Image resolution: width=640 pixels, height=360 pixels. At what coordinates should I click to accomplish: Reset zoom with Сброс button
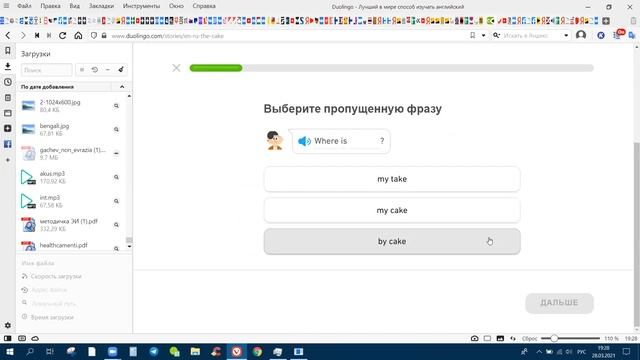[529, 338]
